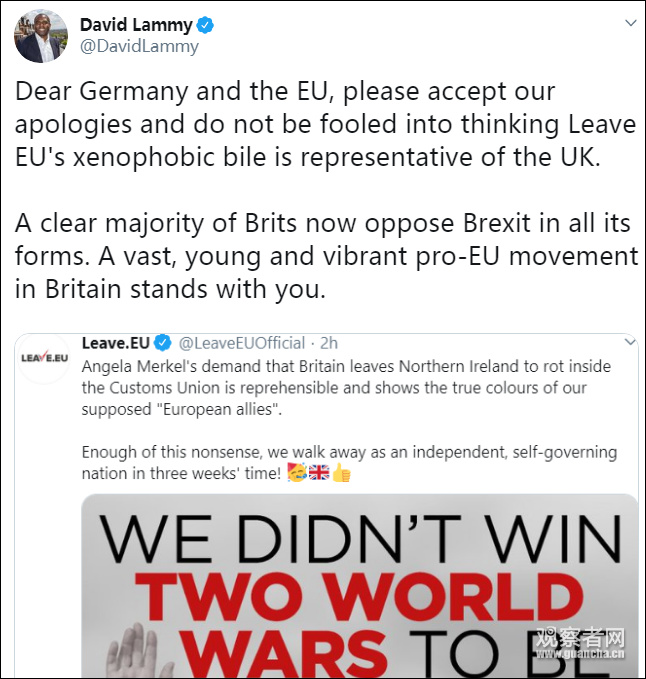646x679 pixels.
Task: Click the Leave.EU verified badge
Action: click(164, 345)
